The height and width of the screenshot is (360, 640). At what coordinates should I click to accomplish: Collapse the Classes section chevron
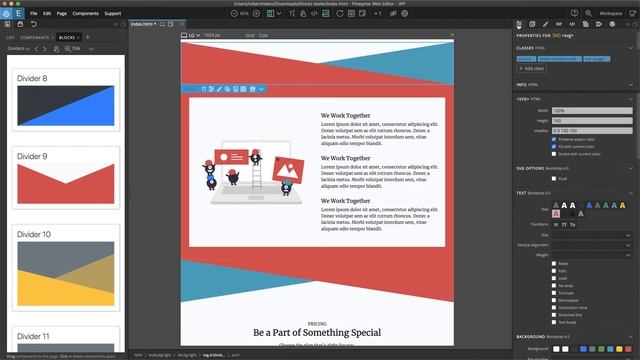(631, 48)
